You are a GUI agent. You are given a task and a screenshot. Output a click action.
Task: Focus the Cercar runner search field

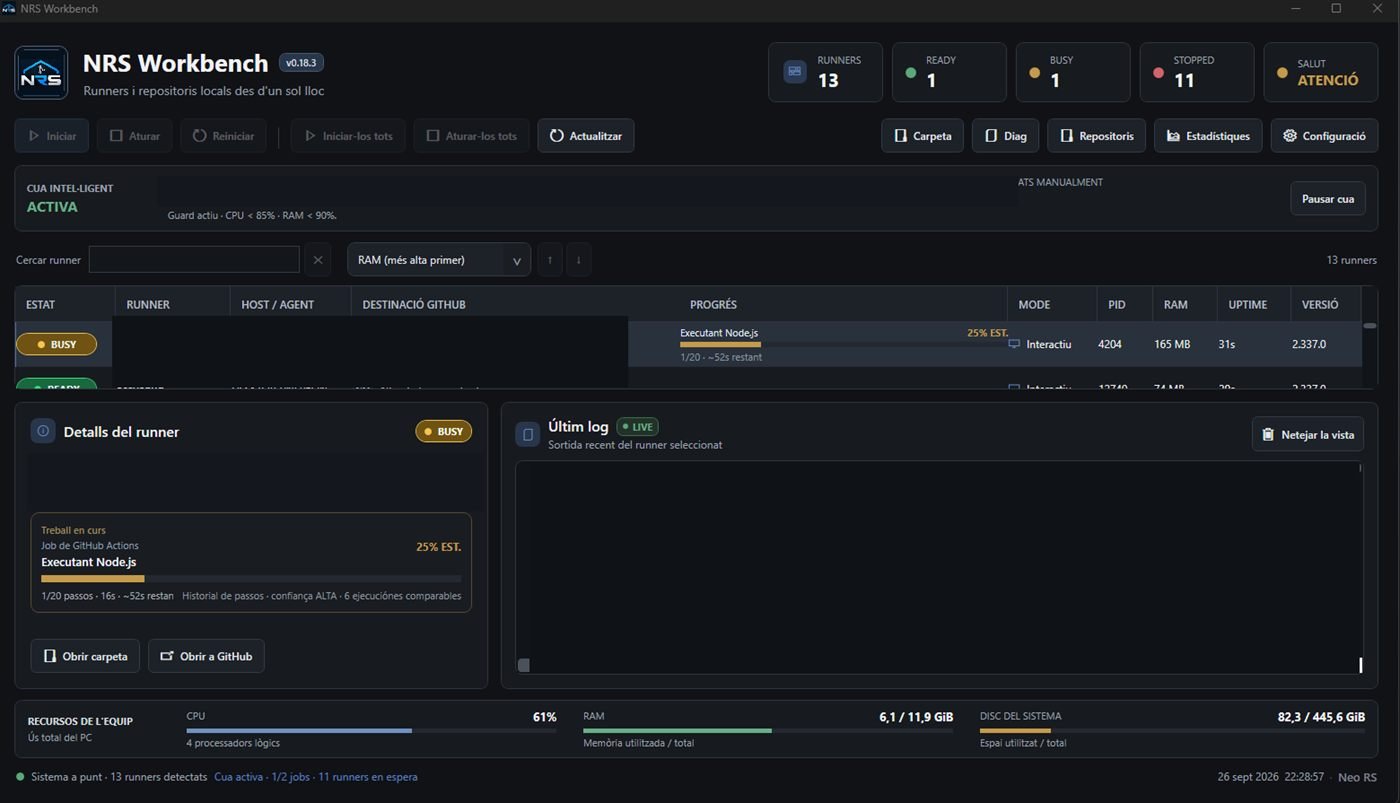pyautogui.click(x=194, y=260)
